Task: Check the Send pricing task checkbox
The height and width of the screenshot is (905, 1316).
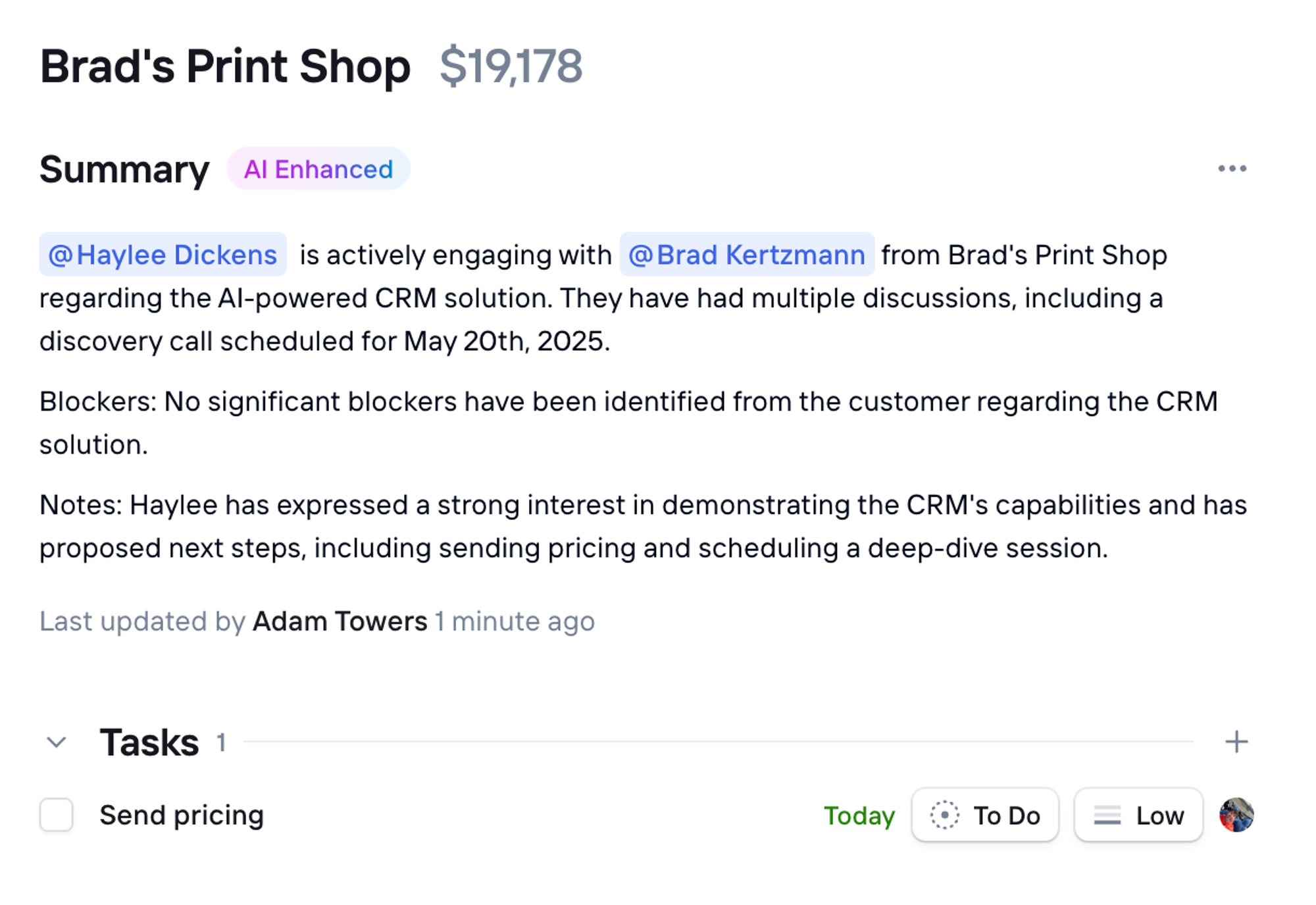Action: pos(56,815)
